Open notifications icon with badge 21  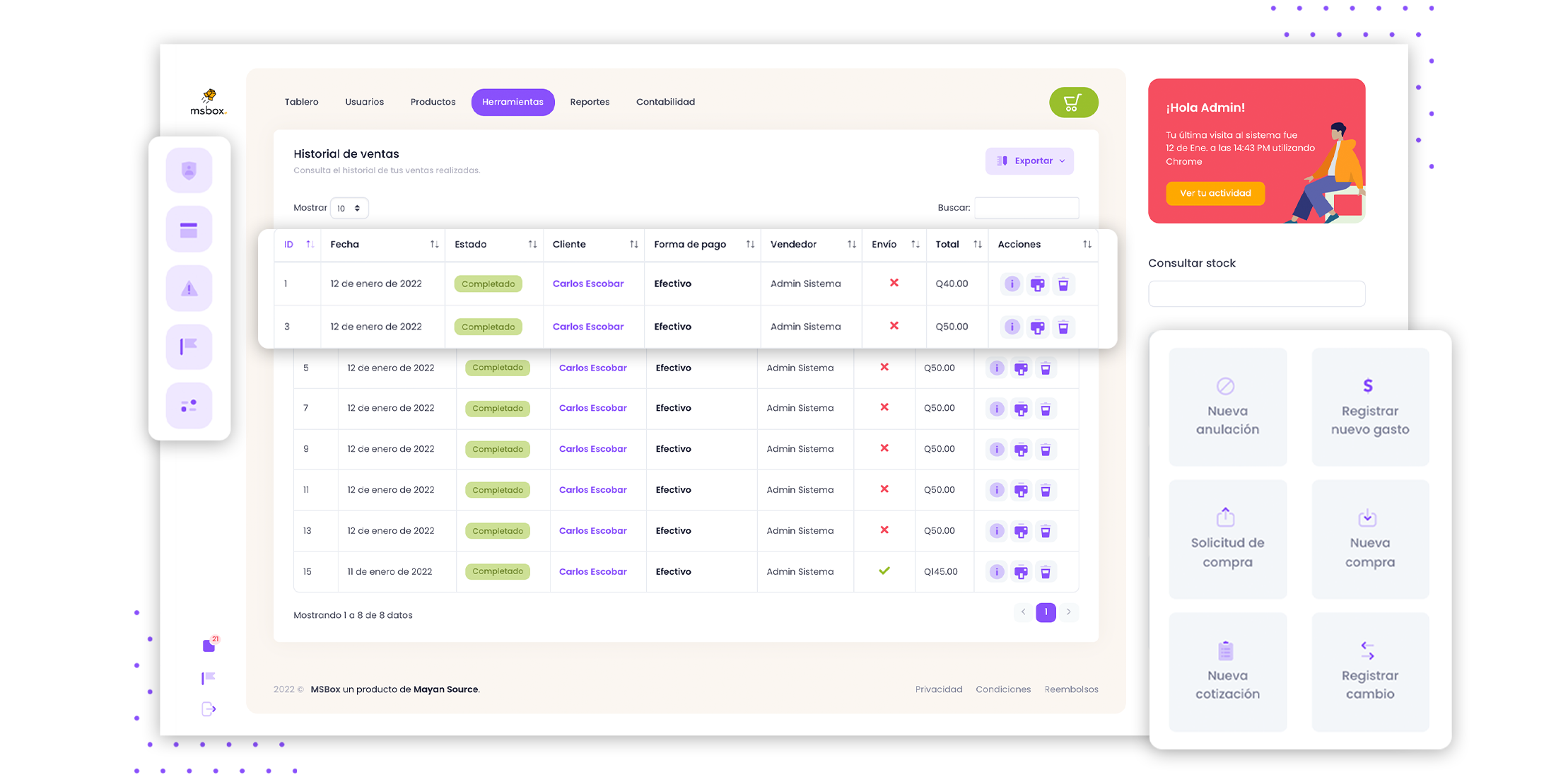pos(209,646)
